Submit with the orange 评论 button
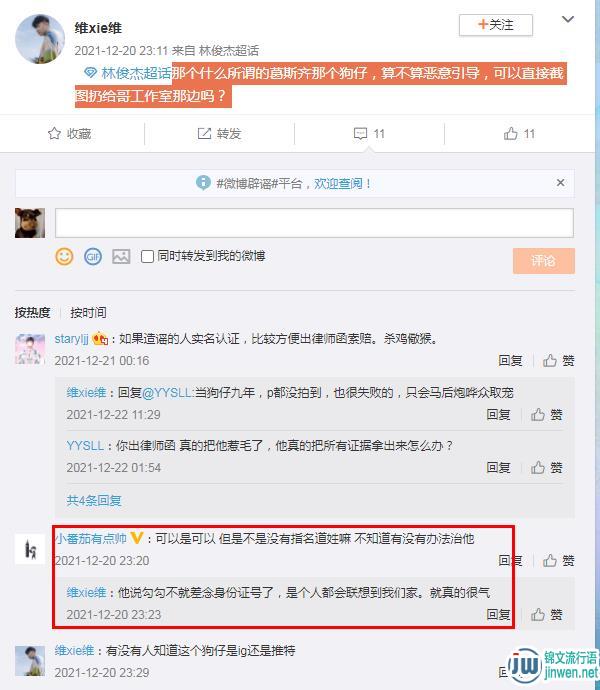The height and width of the screenshot is (690, 600). pyautogui.click(x=544, y=261)
